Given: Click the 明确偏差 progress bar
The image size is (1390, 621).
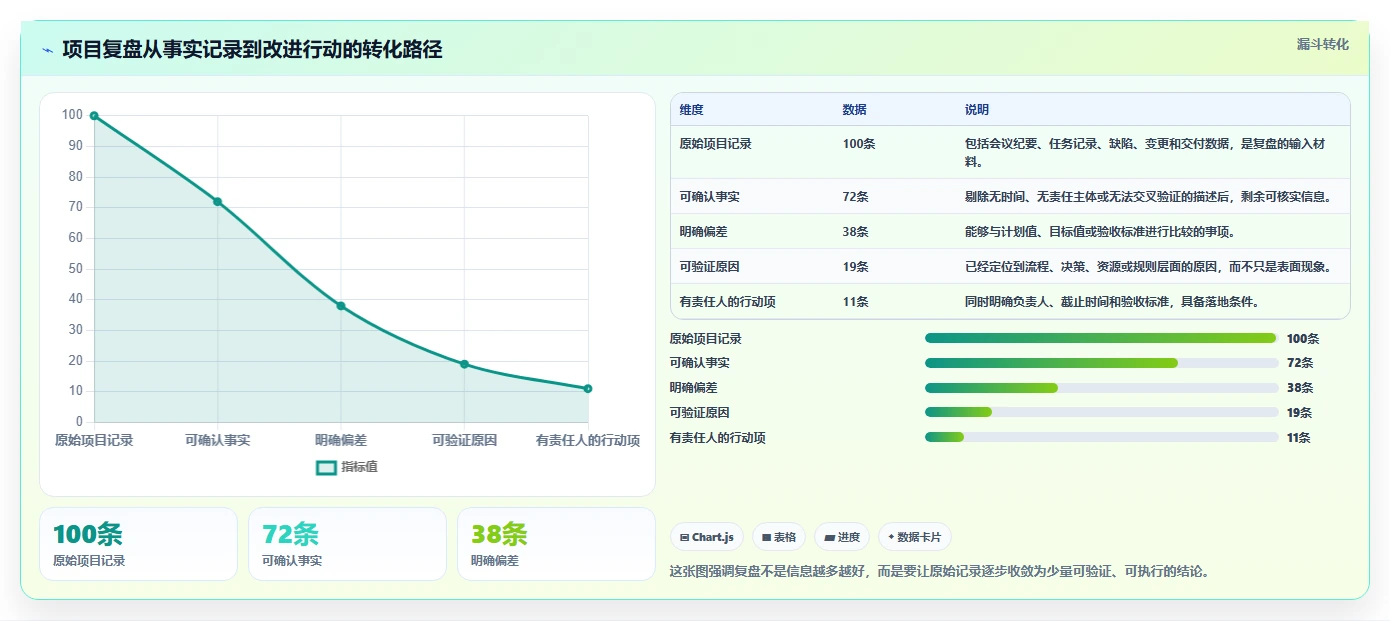Looking at the screenshot, I should coord(1102,388).
